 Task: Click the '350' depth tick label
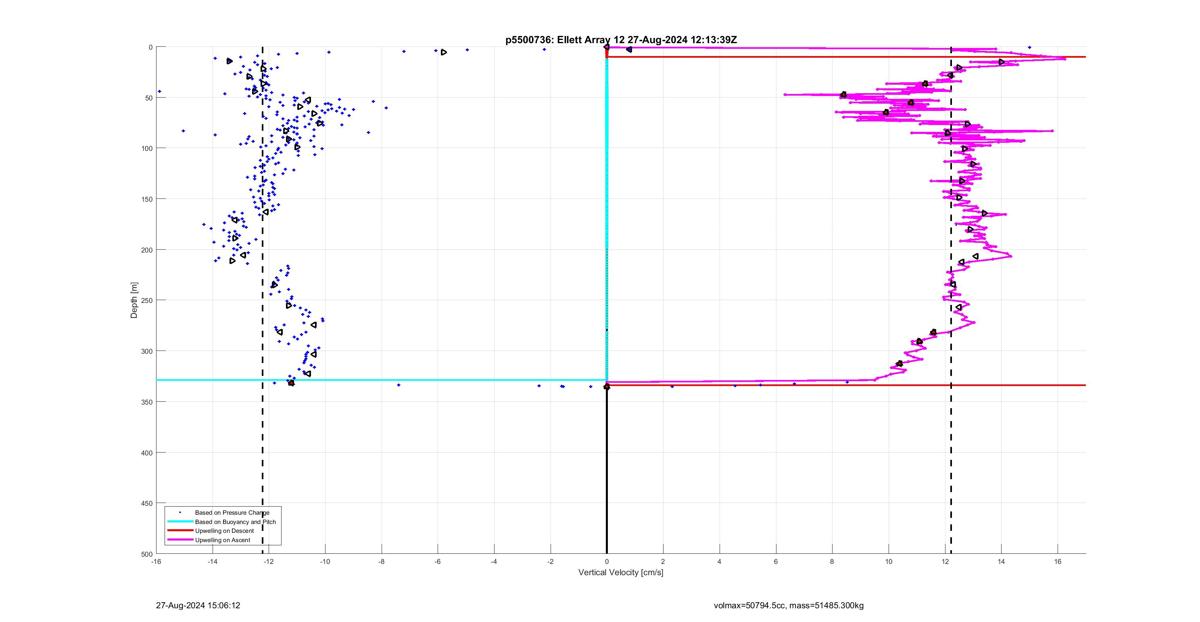coord(146,402)
